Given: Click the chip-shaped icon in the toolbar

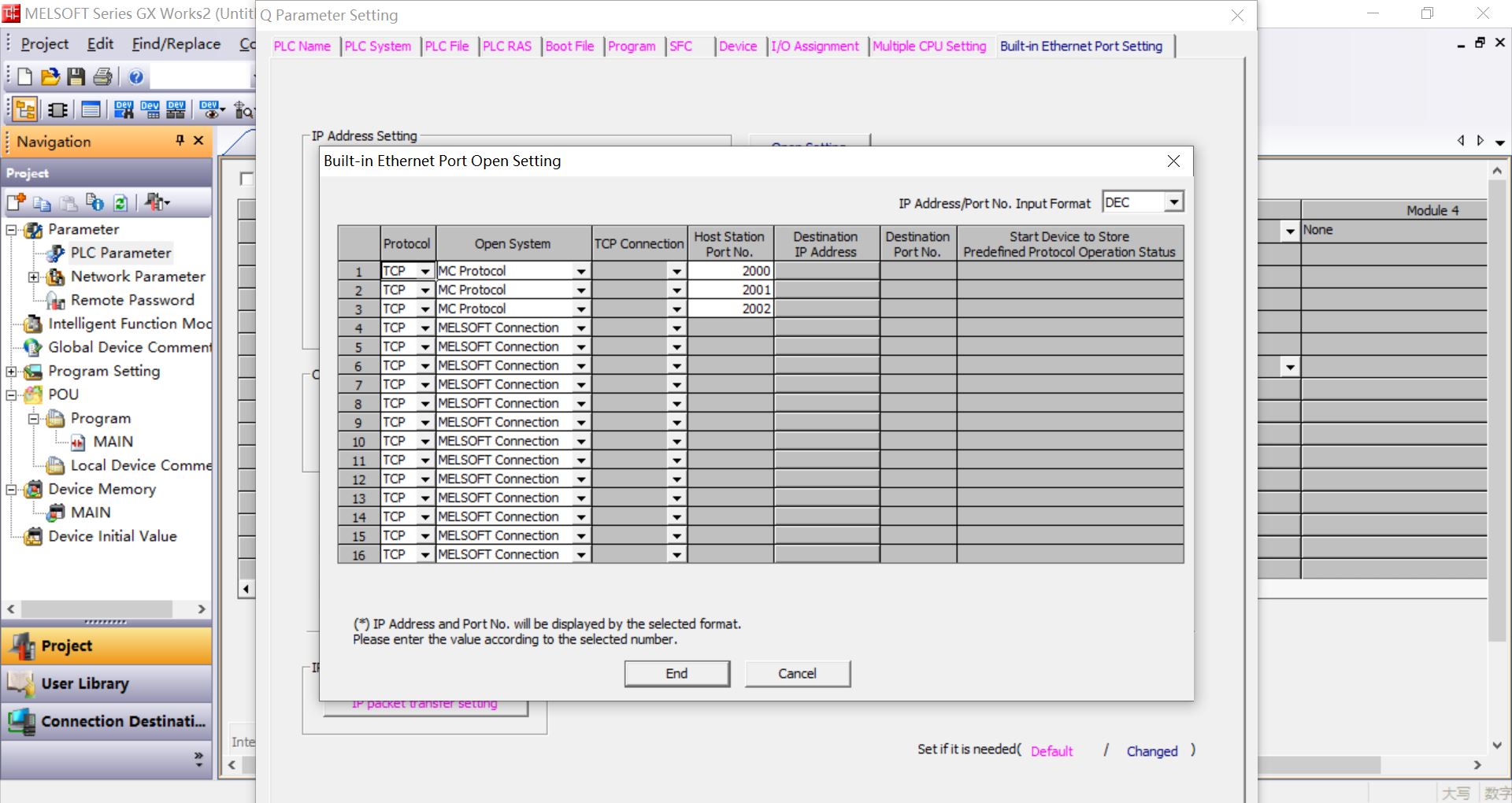Looking at the screenshot, I should (57, 109).
